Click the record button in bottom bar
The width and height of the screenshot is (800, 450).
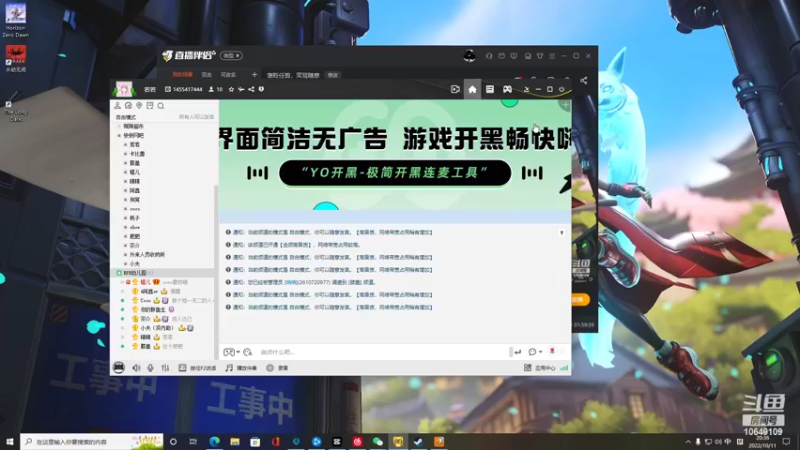277,368
